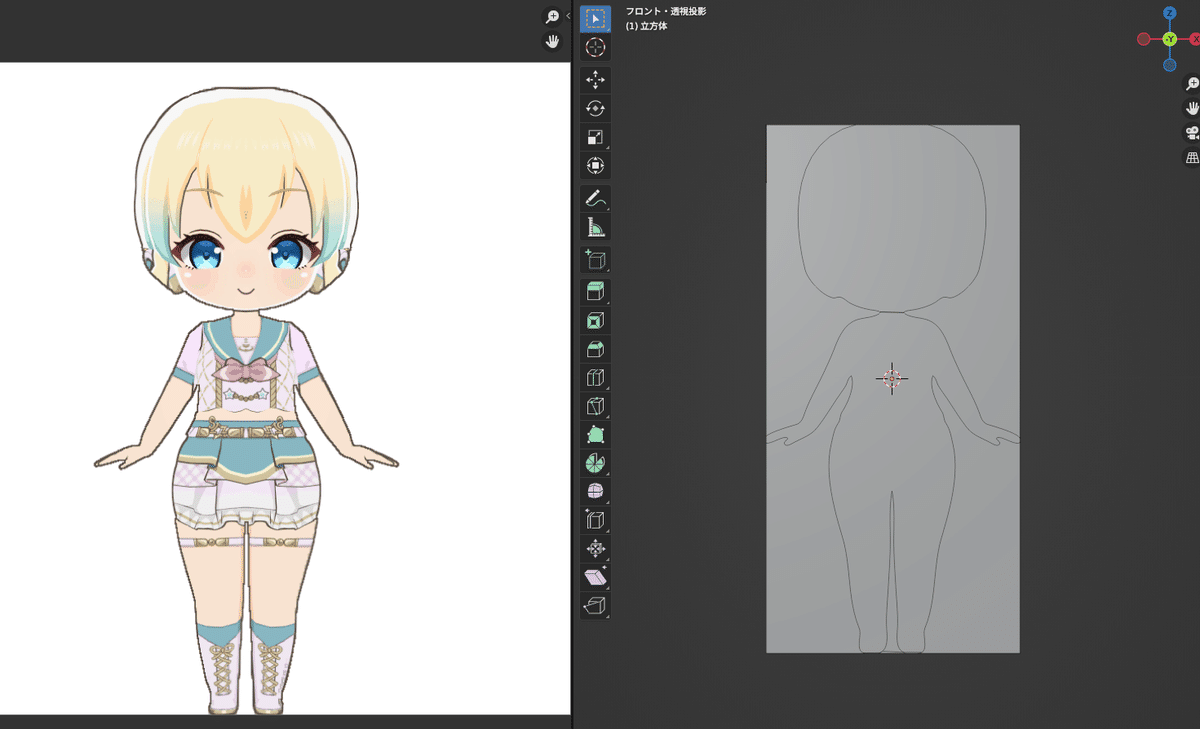The height and width of the screenshot is (729, 1200).
Task: Snap view to red X axis
Action: click(1194, 39)
